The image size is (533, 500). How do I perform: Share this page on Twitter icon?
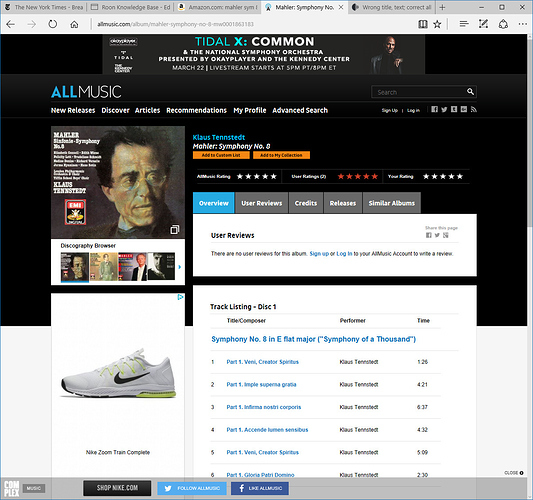pyautogui.click(x=437, y=235)
